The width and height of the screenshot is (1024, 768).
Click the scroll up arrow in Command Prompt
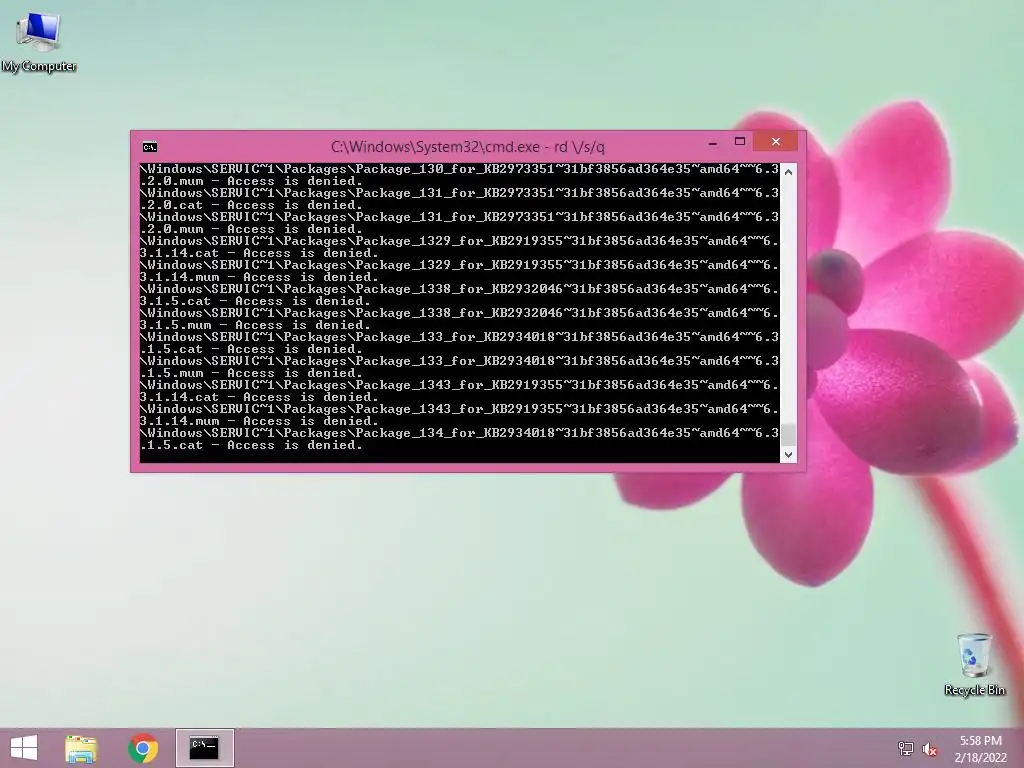click(788, 172)
